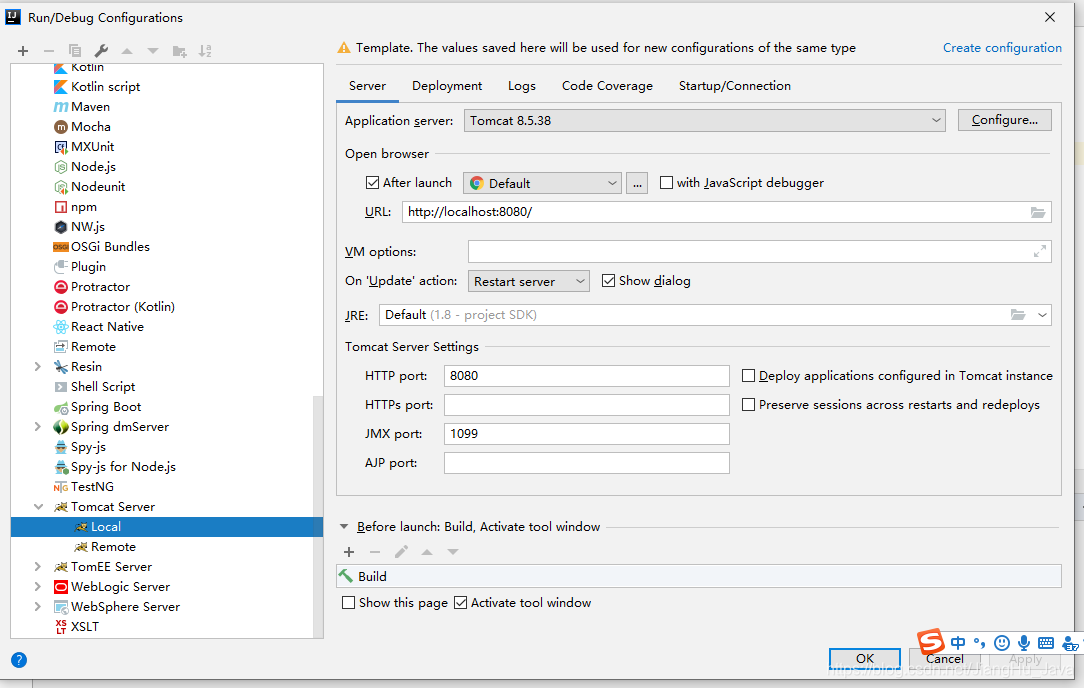Collapse Tomcat Server tree node
The image size is (1084, 688).
point(38,507)
